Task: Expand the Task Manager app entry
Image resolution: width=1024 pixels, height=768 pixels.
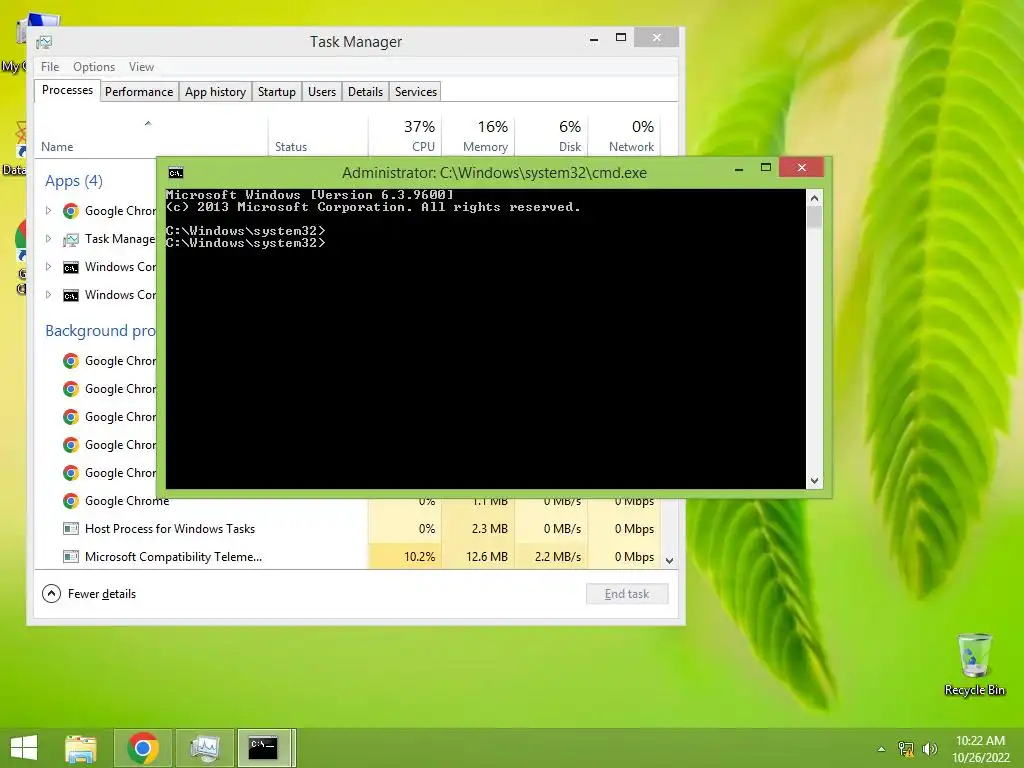Action: (x=48, y=238)
